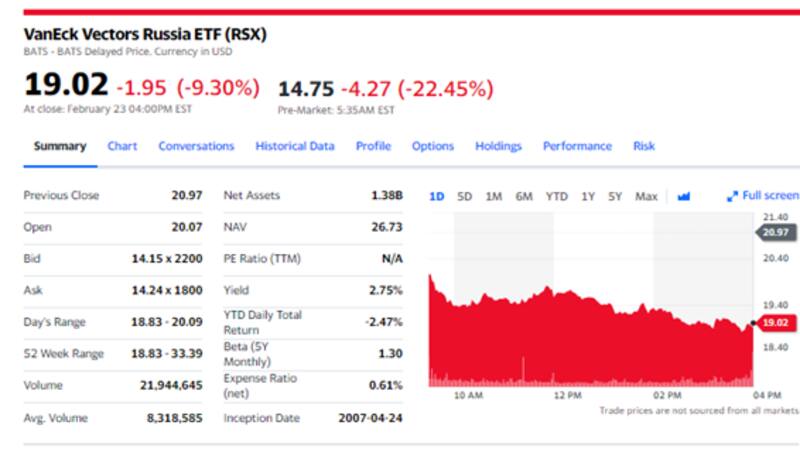Viewport: 800px width, 456px height.
Task: Open the Risk tab
Action: click(644, 146)
